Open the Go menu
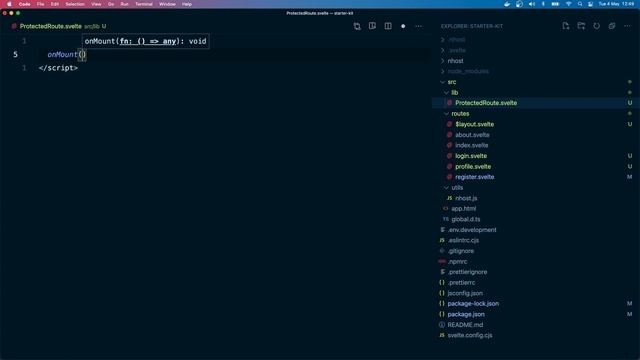Image resolution: width=640 pixels, height=360 pixels. (111, 4)
